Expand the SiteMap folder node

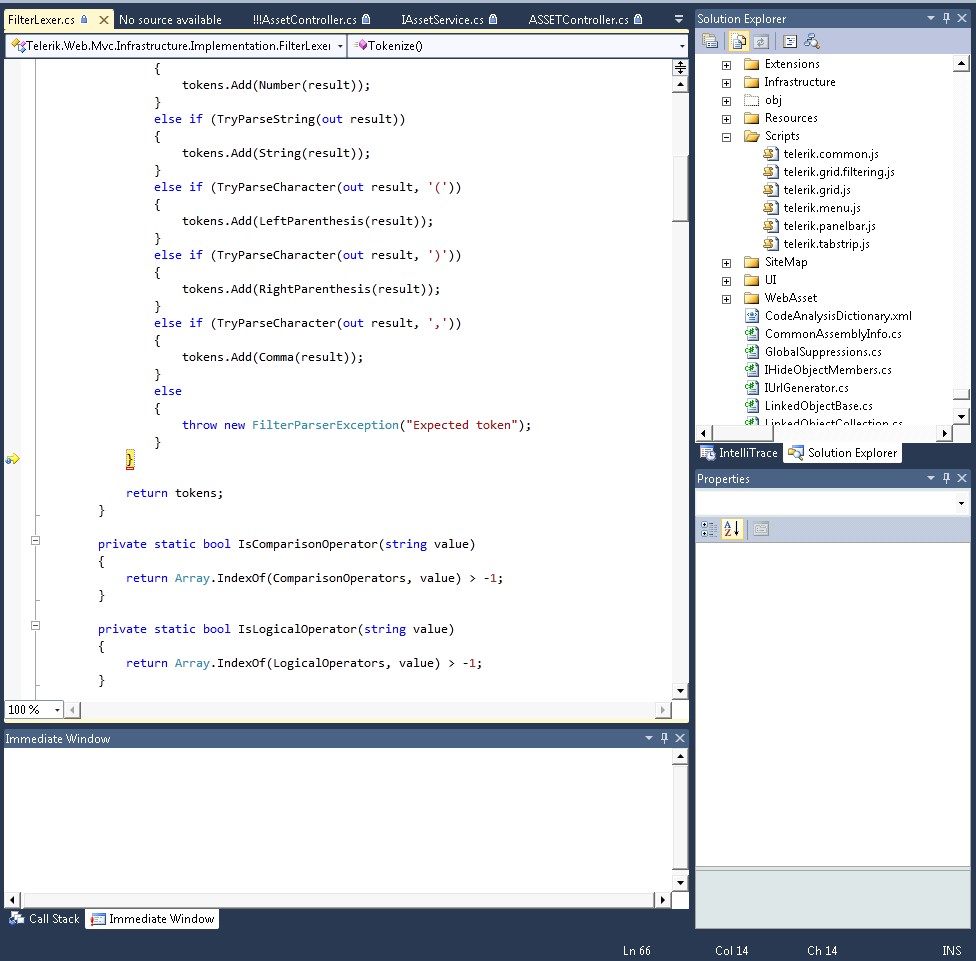[726, 263]
